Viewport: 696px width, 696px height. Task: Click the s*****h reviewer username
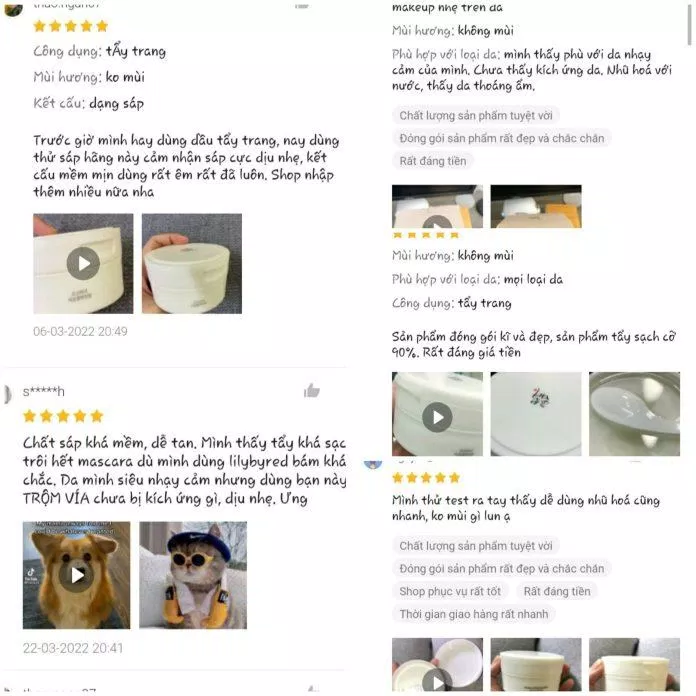pyautogui.click(x=44, y=392)
